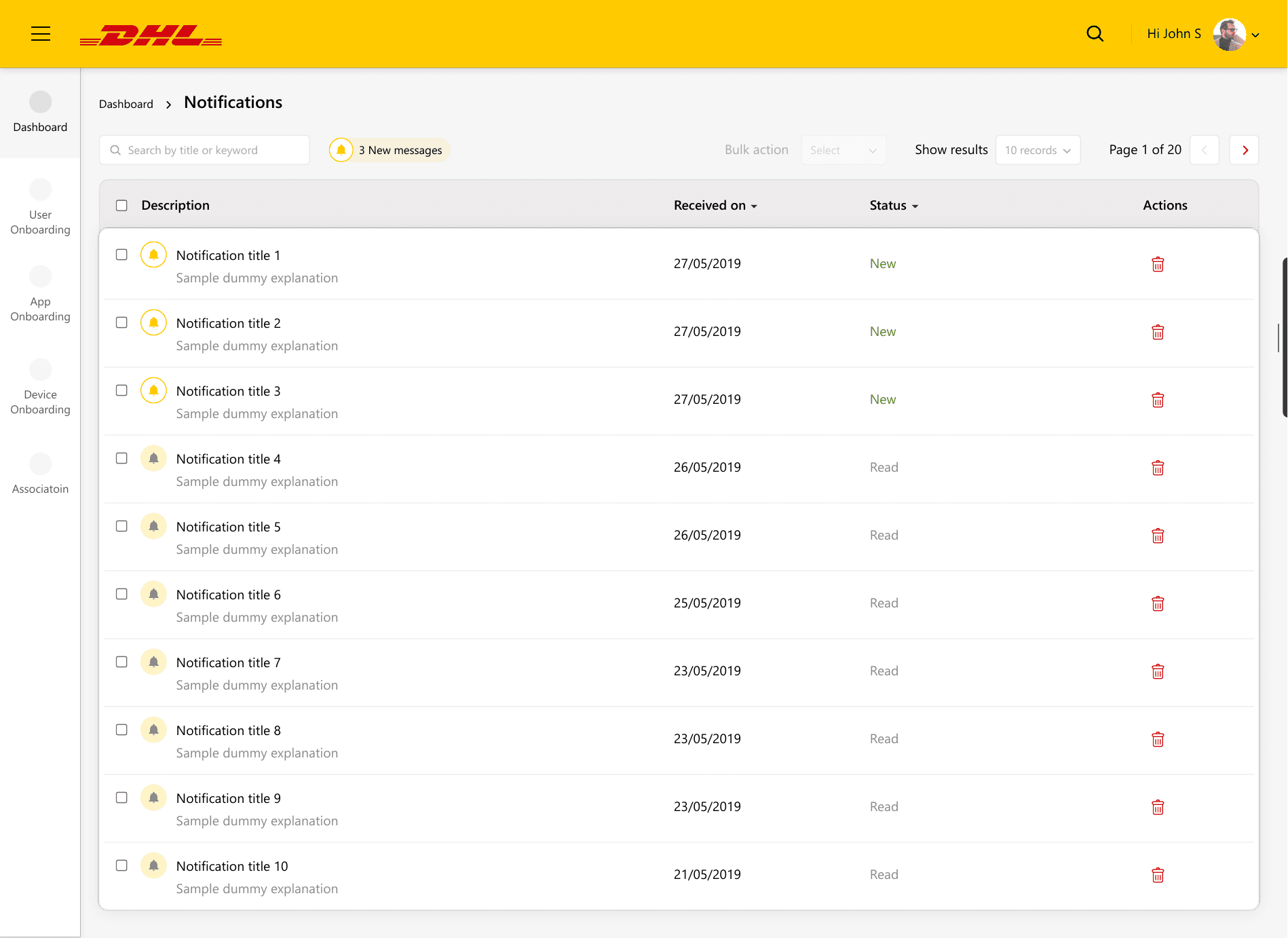Image resolution: width=1288 pixels, height=938 pixels.
Task: Open Notification title 5 text
Action: tap(228, 527)
